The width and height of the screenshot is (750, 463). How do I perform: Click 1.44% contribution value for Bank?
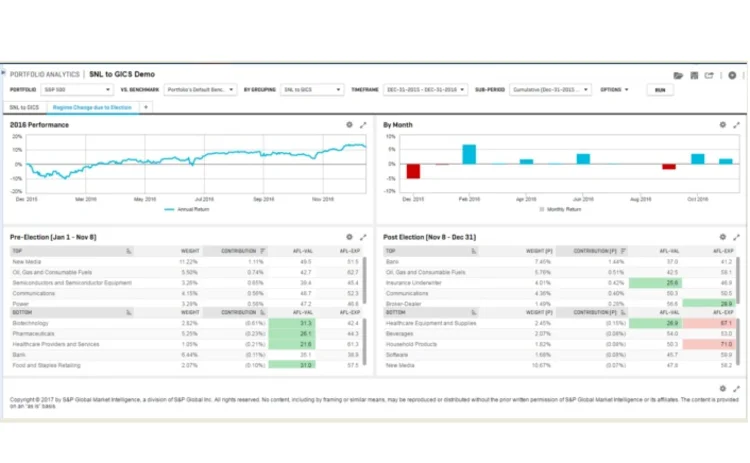616,262
